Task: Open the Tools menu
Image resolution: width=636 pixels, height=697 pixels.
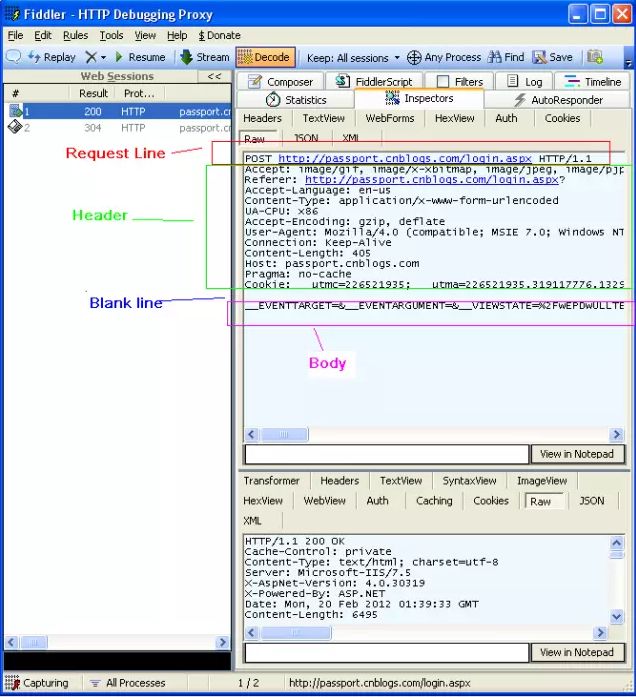Action: (111, 35)
